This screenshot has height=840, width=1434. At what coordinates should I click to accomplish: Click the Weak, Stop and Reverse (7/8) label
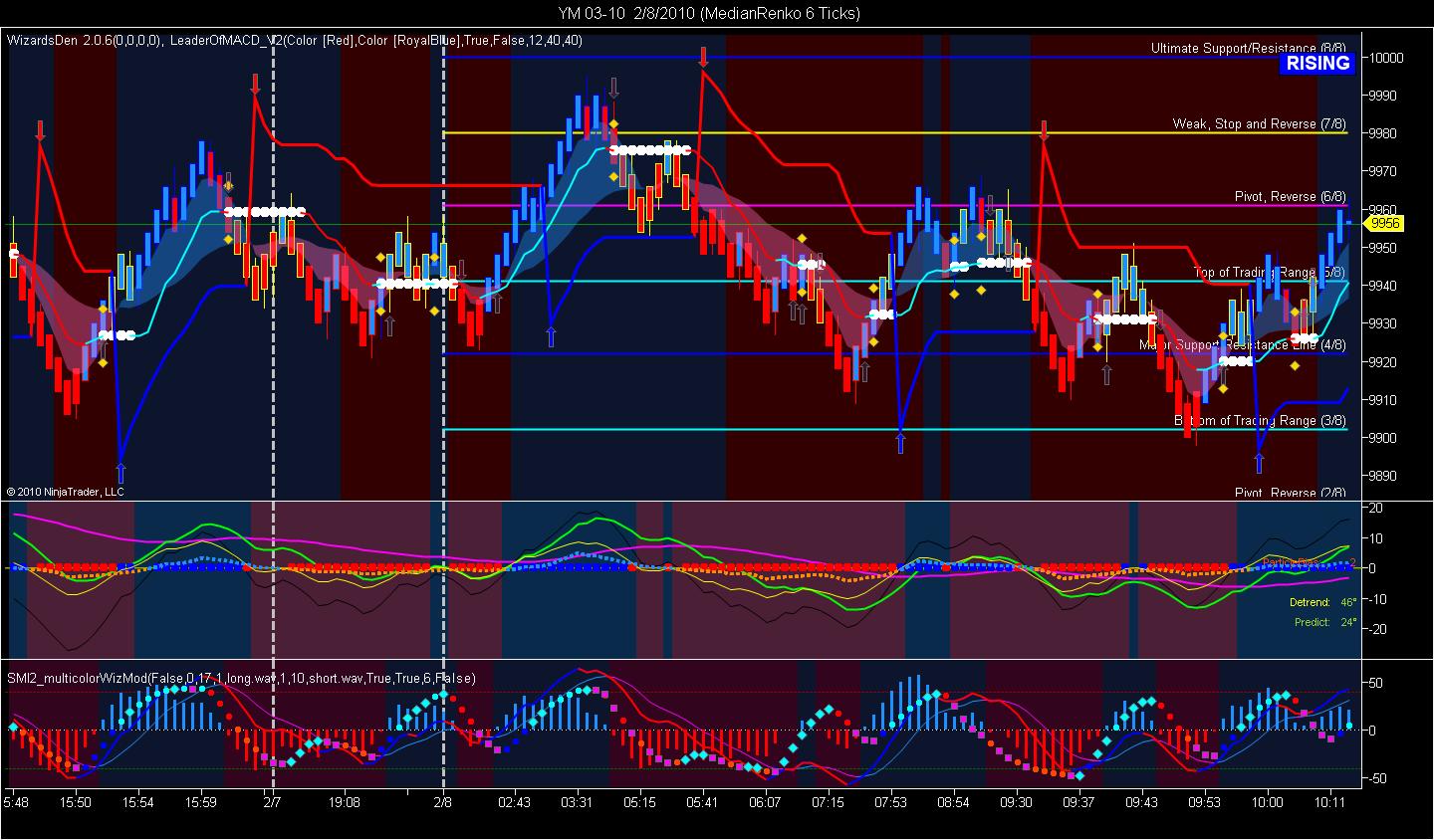tap(1260, 123)
